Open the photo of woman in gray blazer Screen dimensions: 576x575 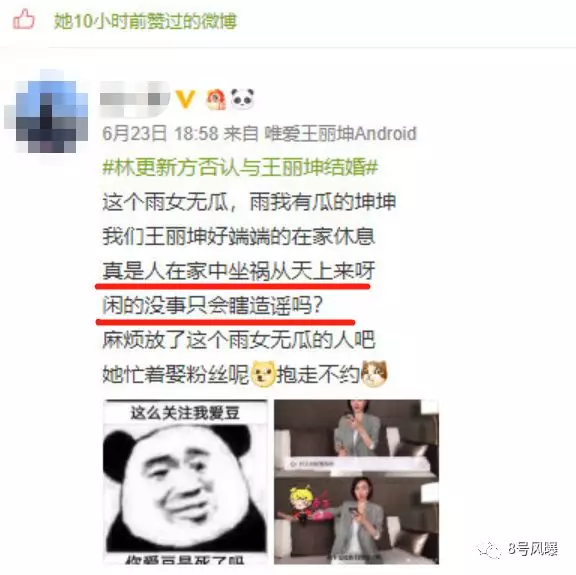tap(356, 482)
